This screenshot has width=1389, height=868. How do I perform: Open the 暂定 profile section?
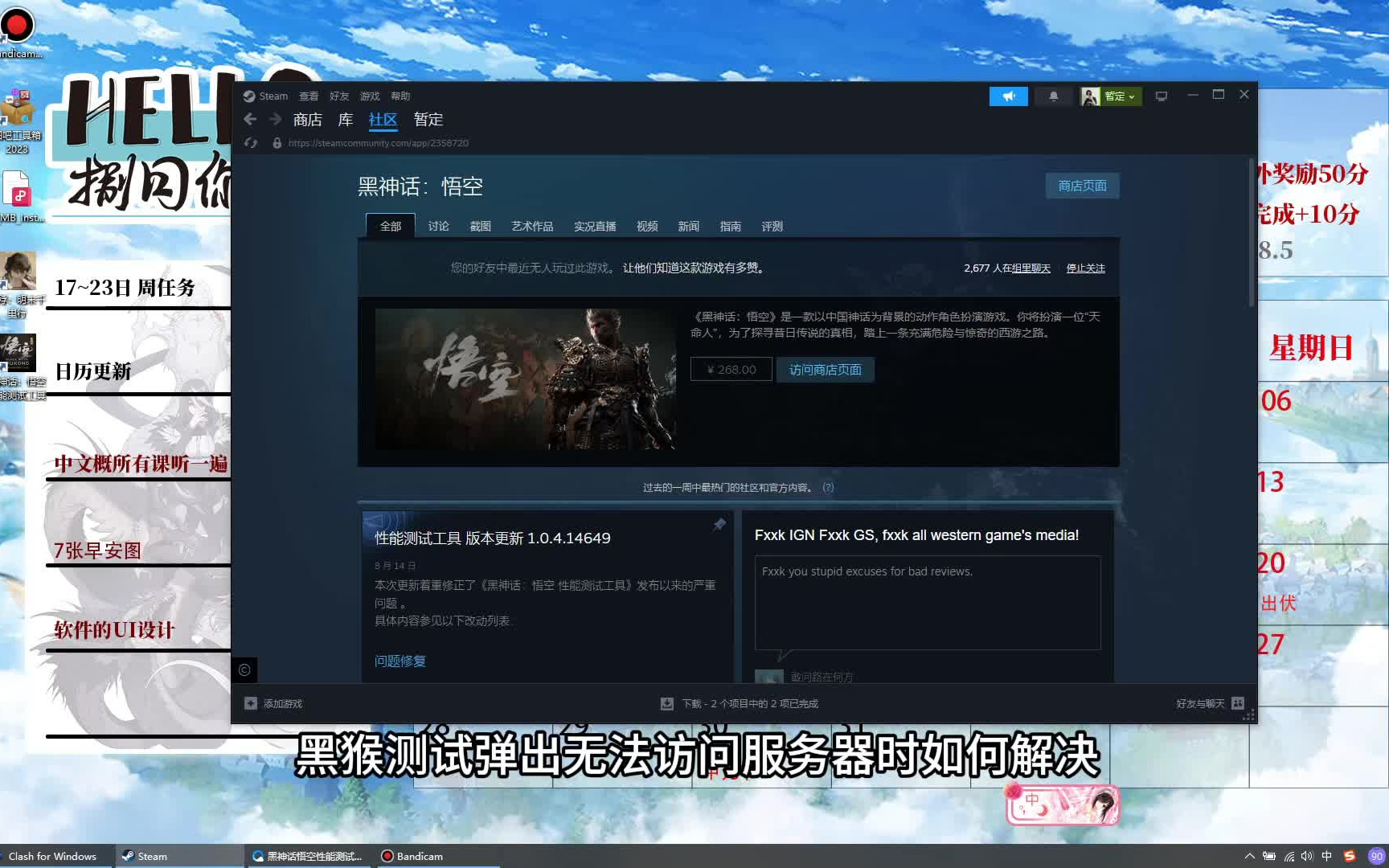pos(428,120)
